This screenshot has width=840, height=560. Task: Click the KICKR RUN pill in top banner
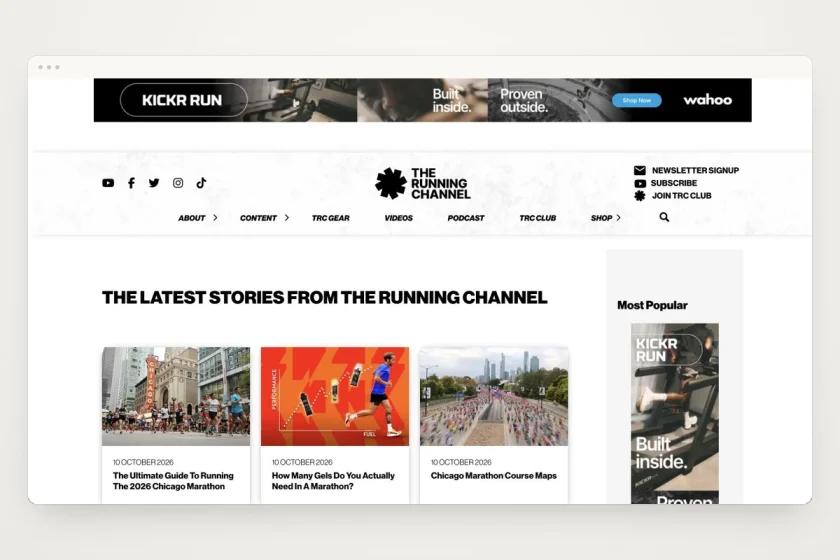tap(184, 100)
